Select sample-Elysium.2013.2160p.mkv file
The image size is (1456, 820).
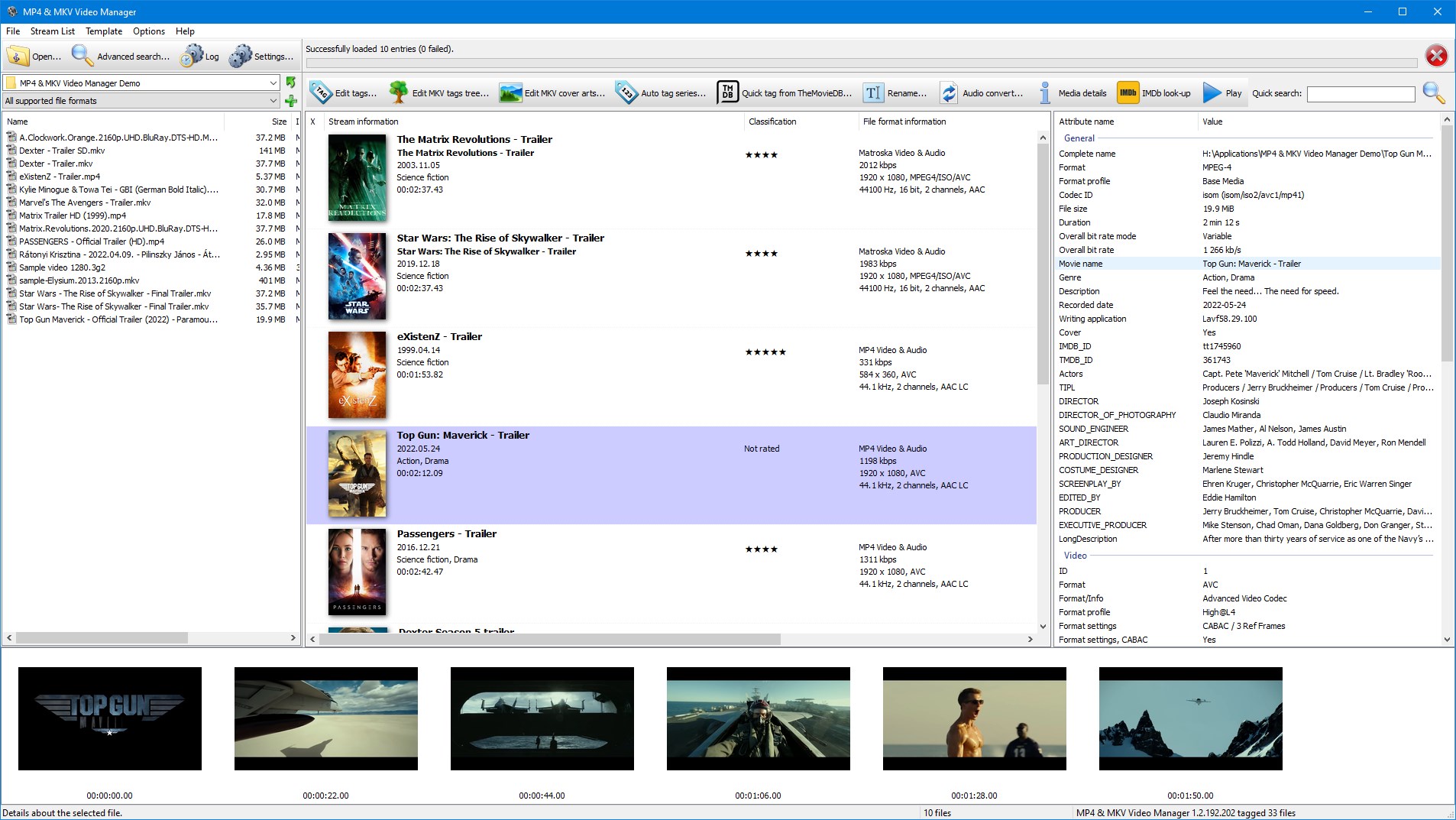tap(79, 280)
